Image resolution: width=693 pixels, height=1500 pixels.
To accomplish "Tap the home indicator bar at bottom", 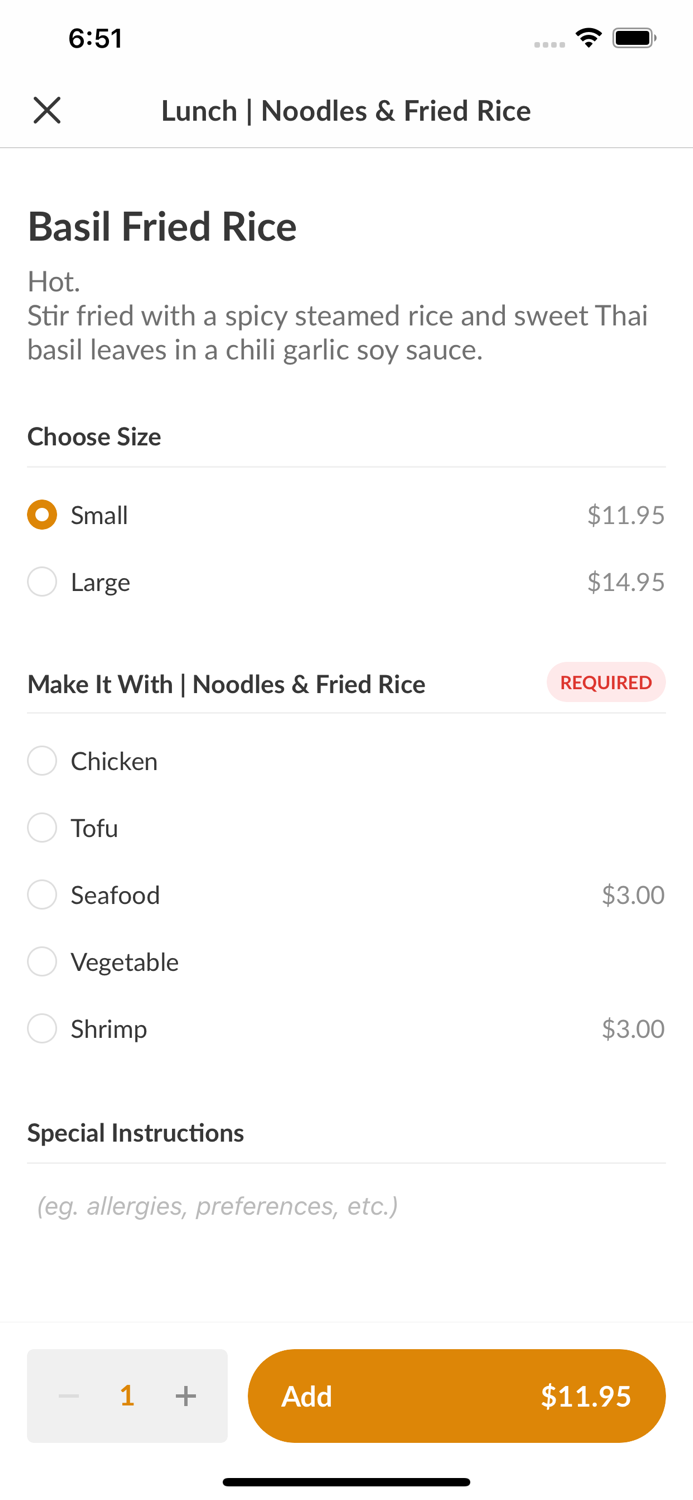I will pyautogui.click(x=346, y=1481).
